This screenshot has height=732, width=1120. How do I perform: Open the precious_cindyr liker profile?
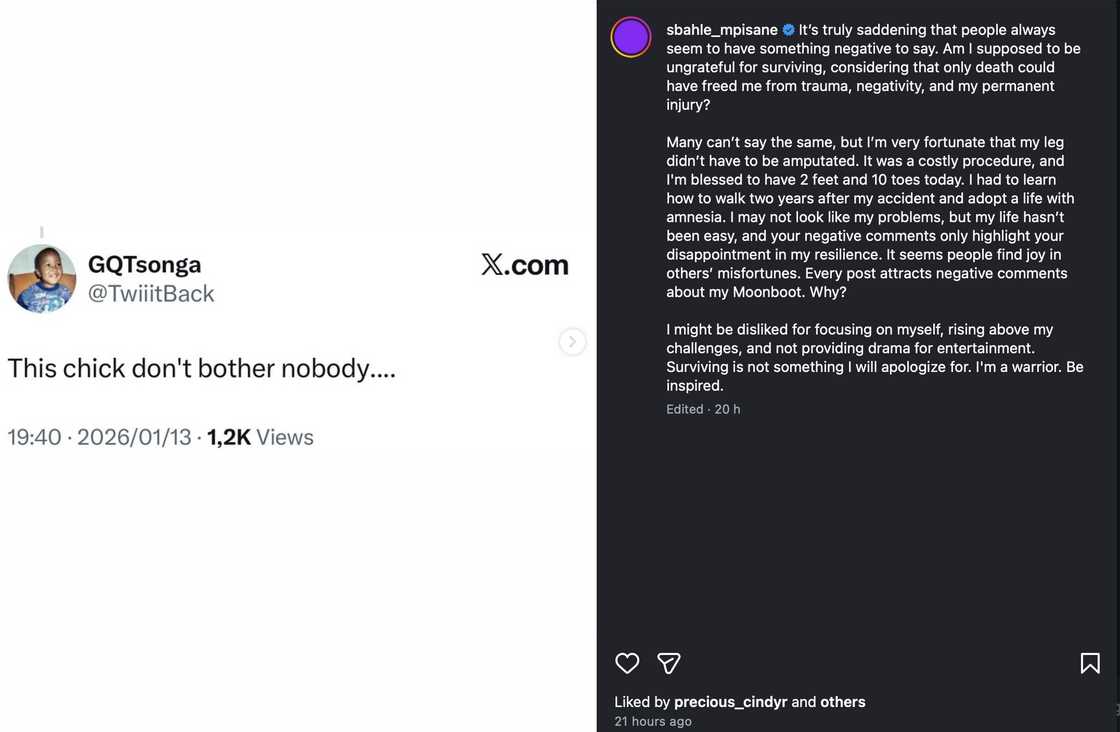tap(730, 702)
